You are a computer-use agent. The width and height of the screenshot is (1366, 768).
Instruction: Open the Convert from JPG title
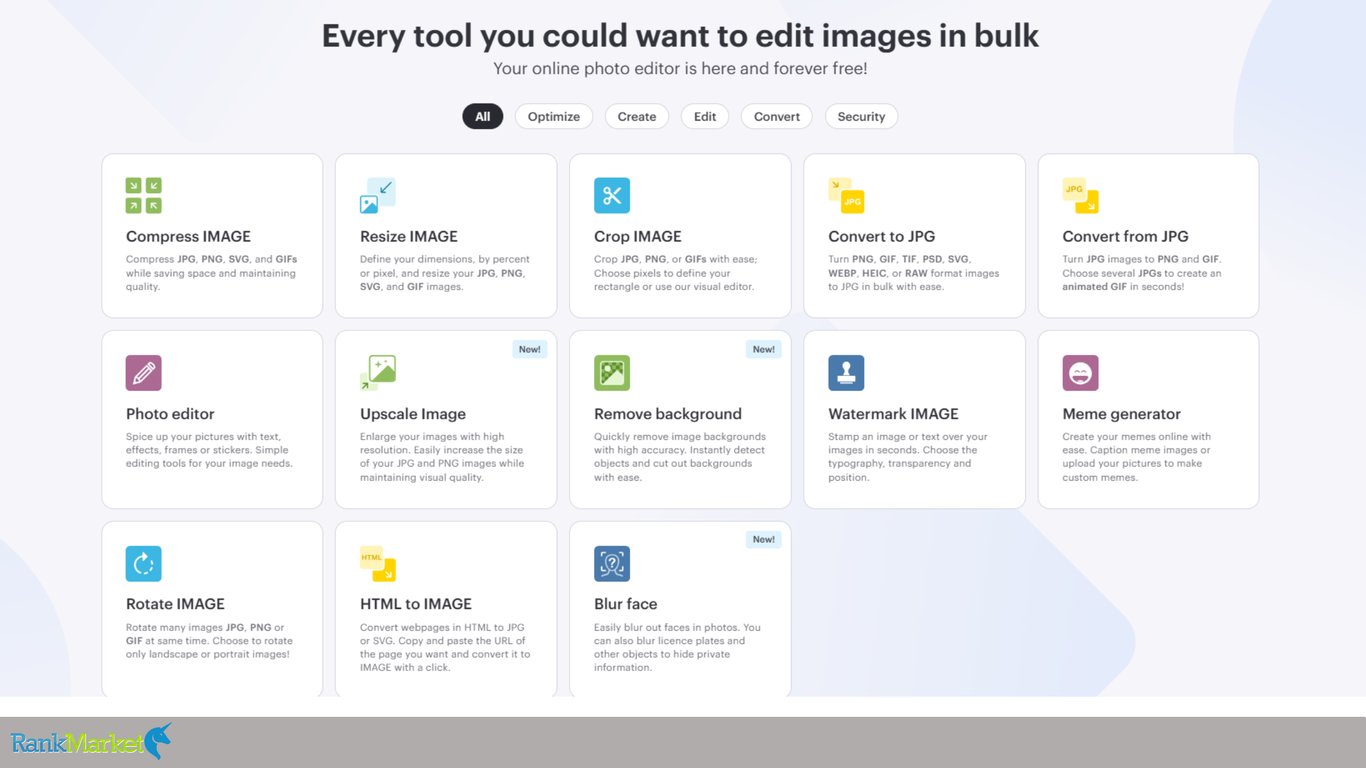click(1126, 237)
